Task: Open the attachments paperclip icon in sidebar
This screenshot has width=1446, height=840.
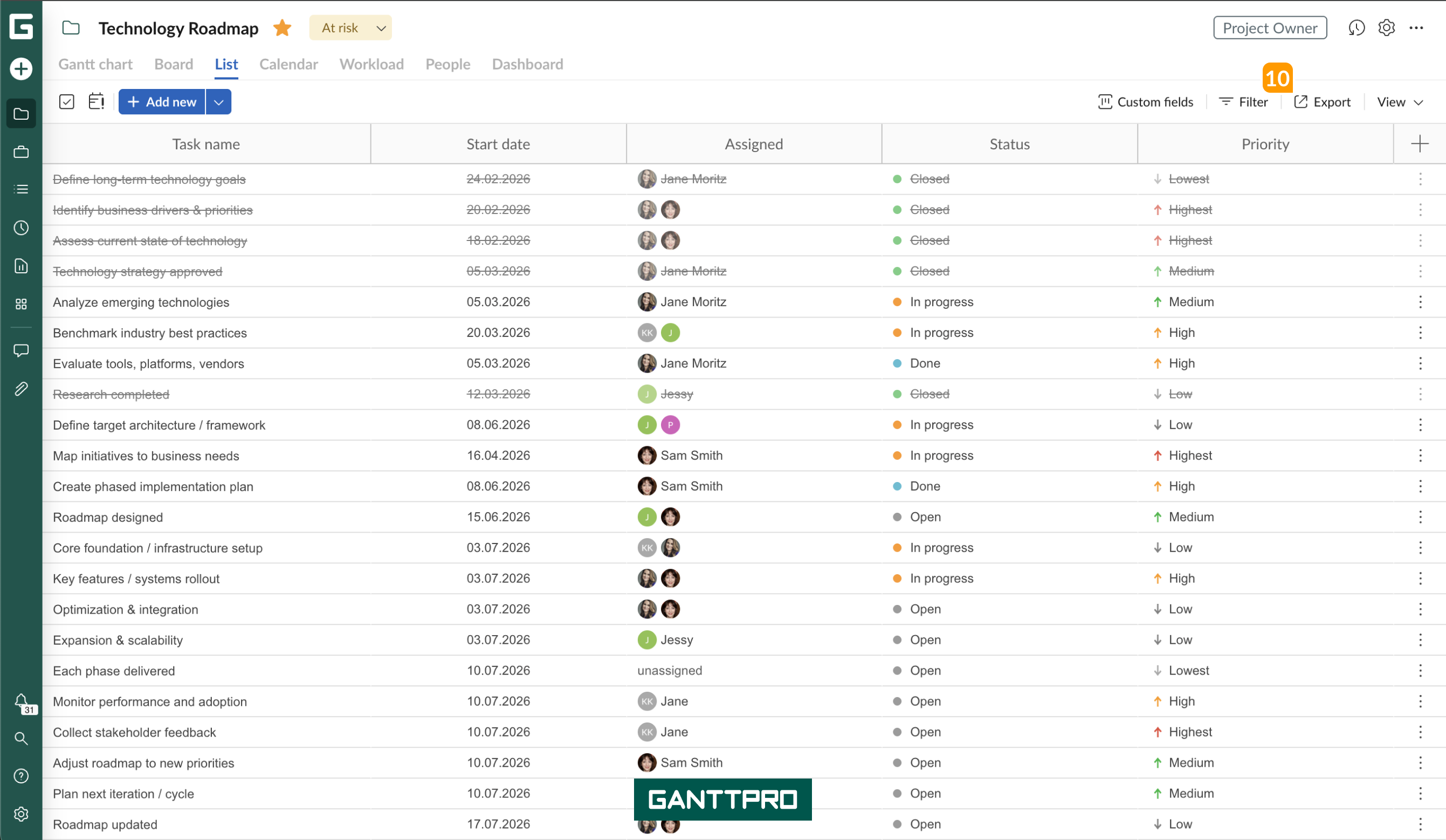Action: pyautogui.click(x=21, y=389)
